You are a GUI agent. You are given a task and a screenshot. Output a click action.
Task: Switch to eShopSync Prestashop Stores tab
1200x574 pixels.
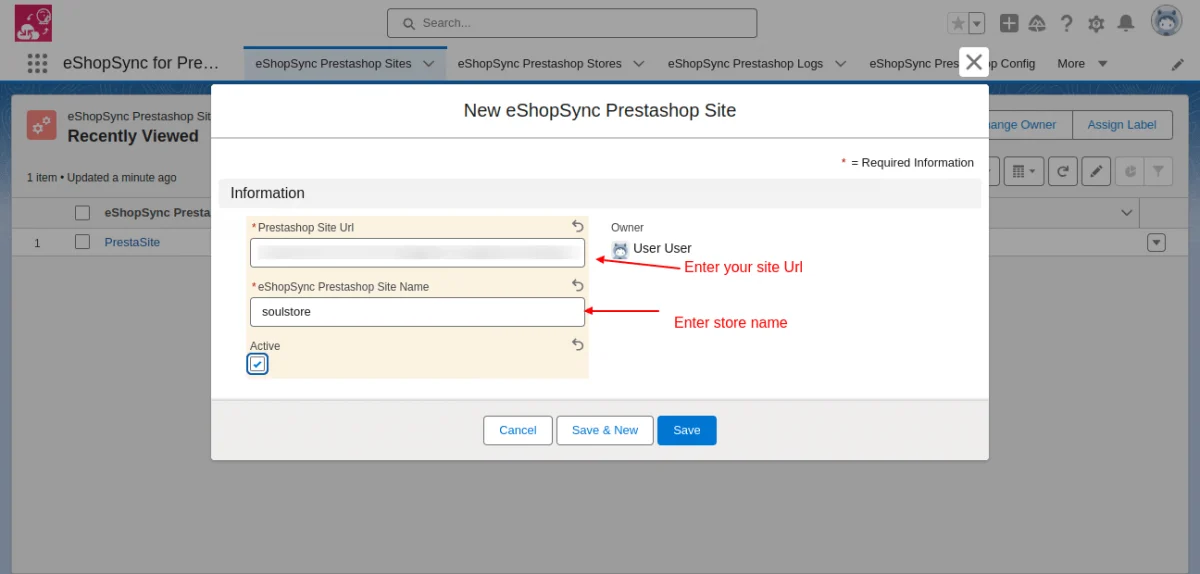point(539,63)
